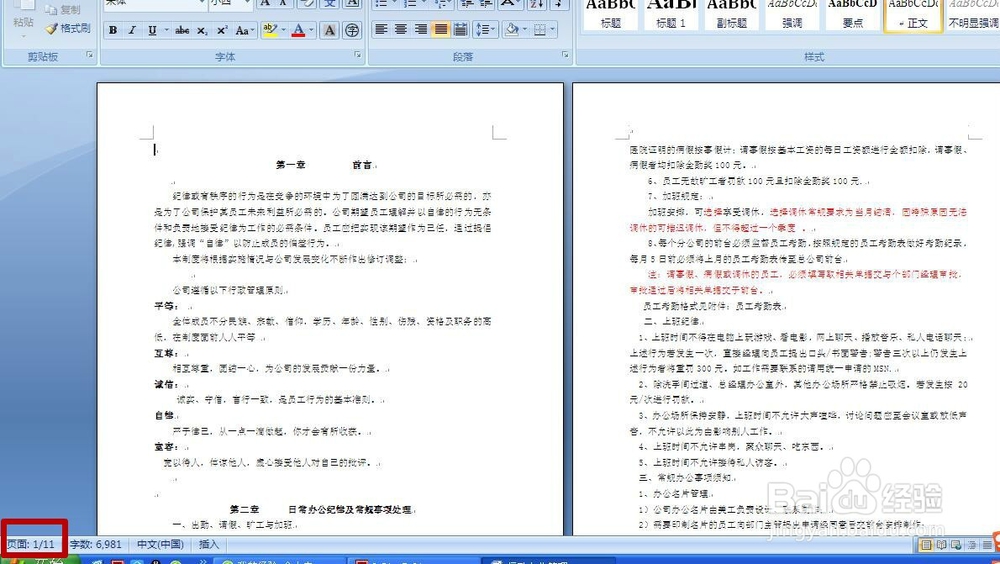The height and width of the screenshot is (564, 1000).
Task: Toggle italic text formatting
Action: tap(132, 30)
